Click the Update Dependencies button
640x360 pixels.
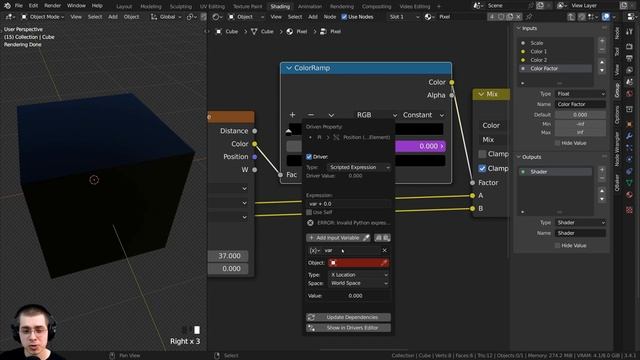pos(348,317)
